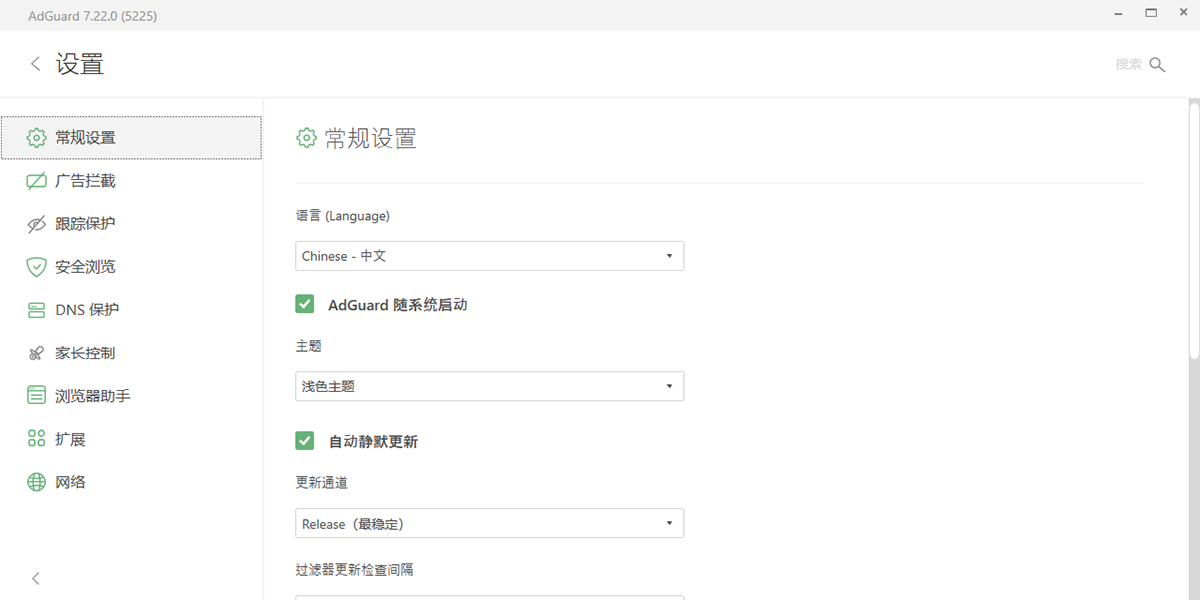Click the 浏览器助手 window icon
This screenshot has width=1200, height=600.
(37, 396)
